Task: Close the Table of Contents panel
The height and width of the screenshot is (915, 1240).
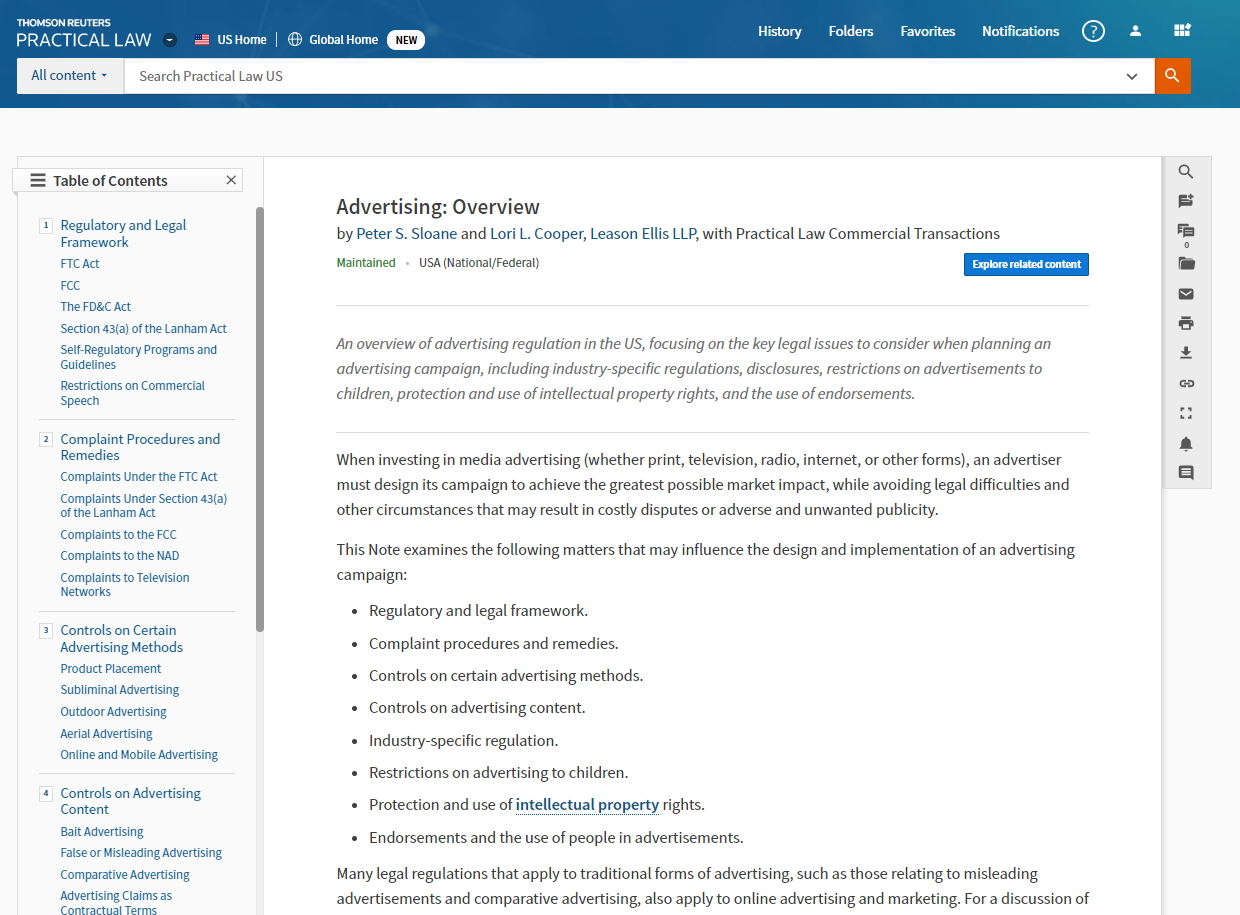Action: [x=231, y=180]
